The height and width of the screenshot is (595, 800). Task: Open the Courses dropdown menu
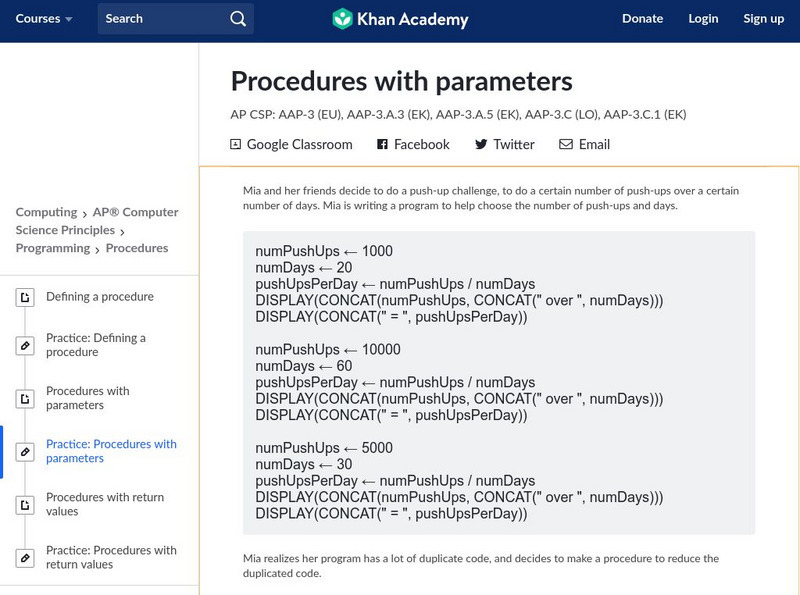click(x=45, y=18)
